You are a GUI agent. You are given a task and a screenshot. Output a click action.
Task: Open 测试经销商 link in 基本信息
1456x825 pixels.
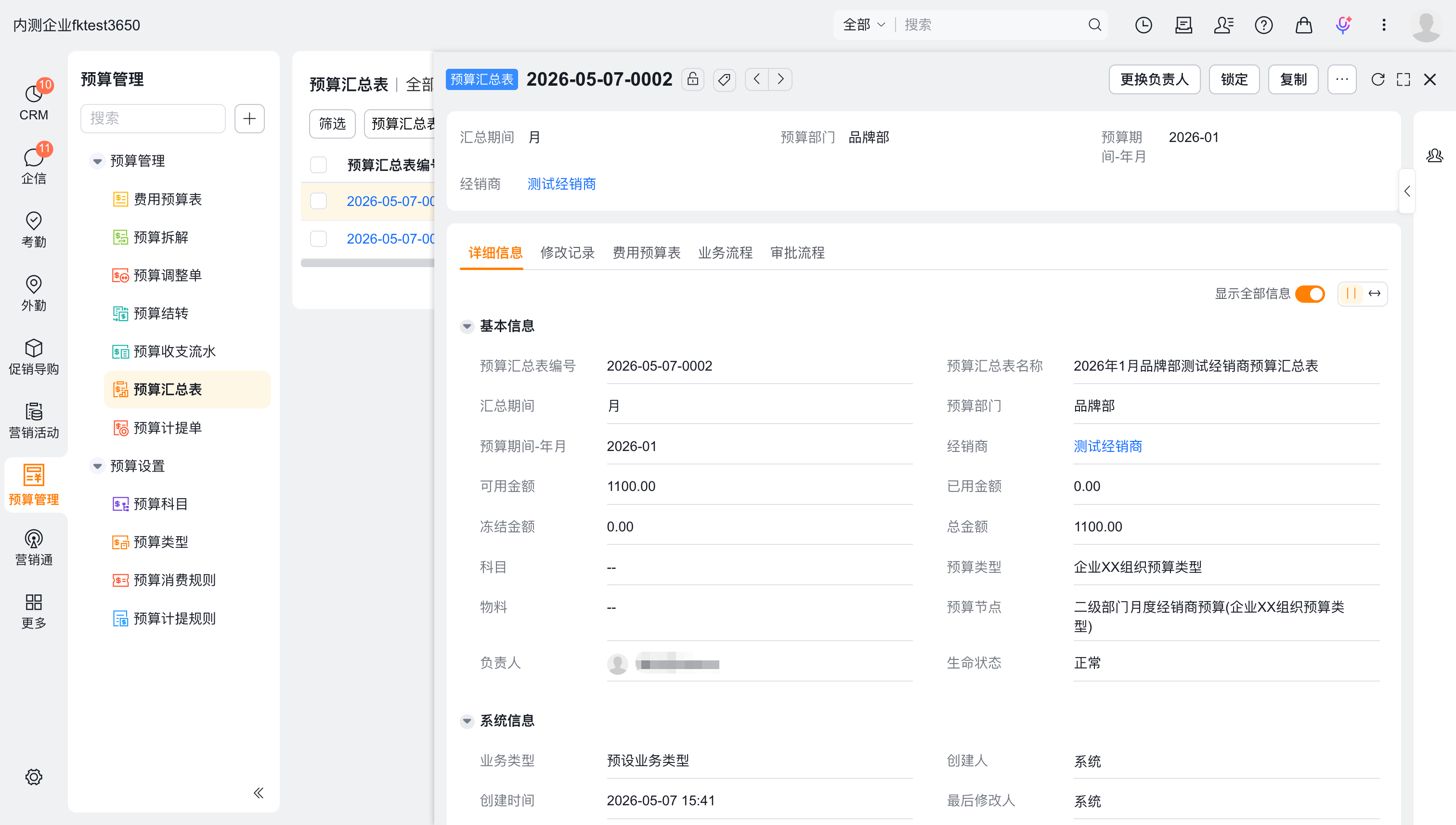(1107, 447)
